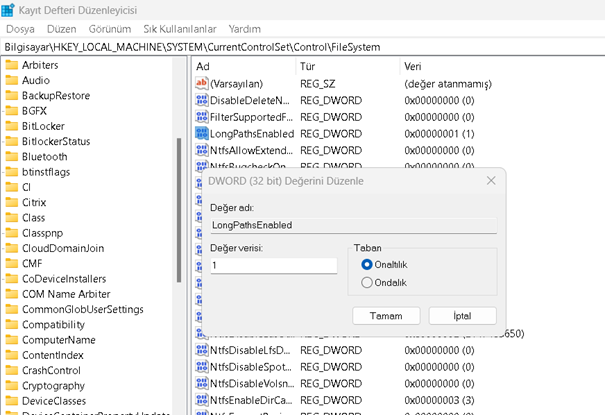Cancel the dialog with İptal button
This screenshot has height=415, width=605.
[462, 315]
